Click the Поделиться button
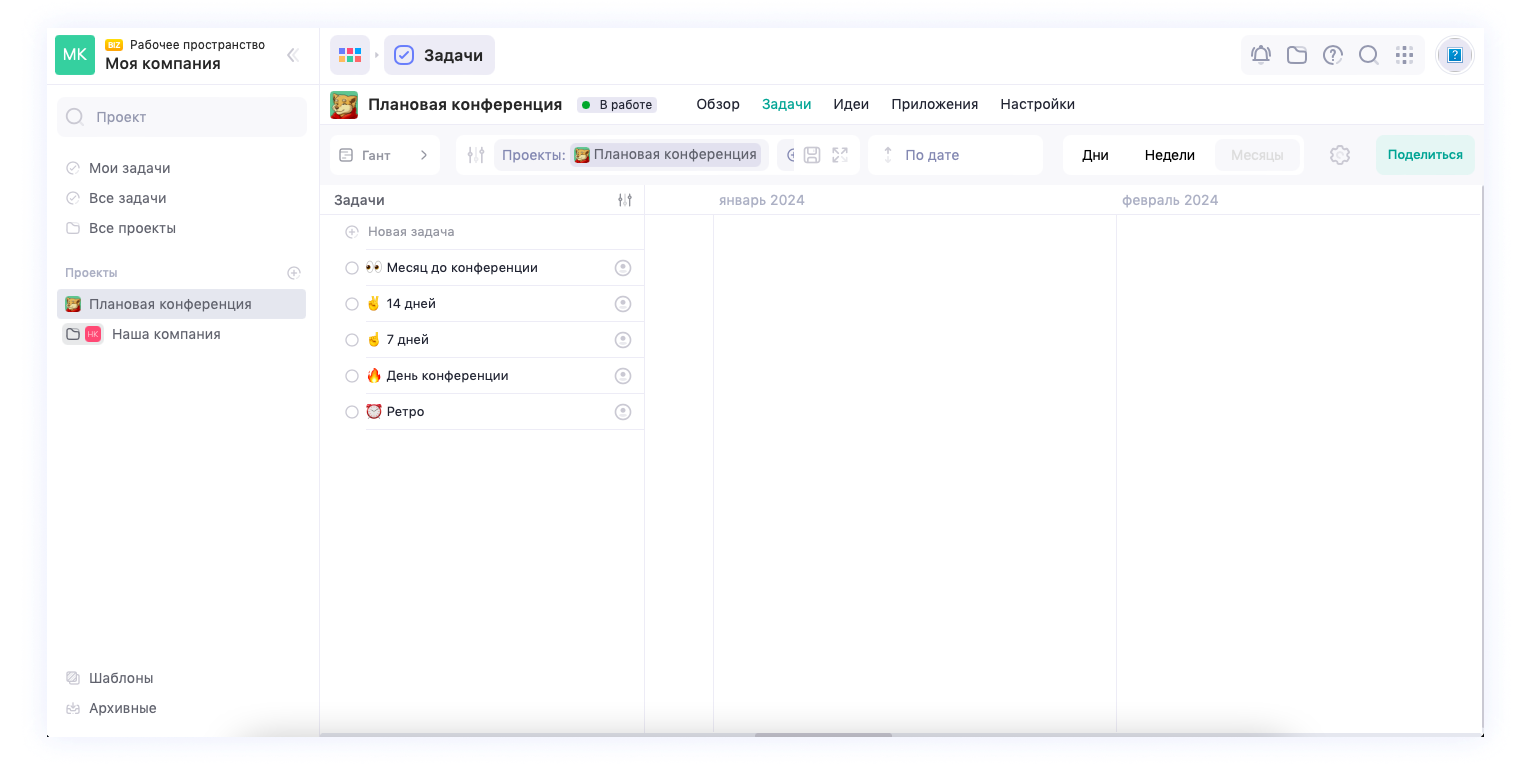This screenshot has width=1524, height=779. coord(1425,155)
